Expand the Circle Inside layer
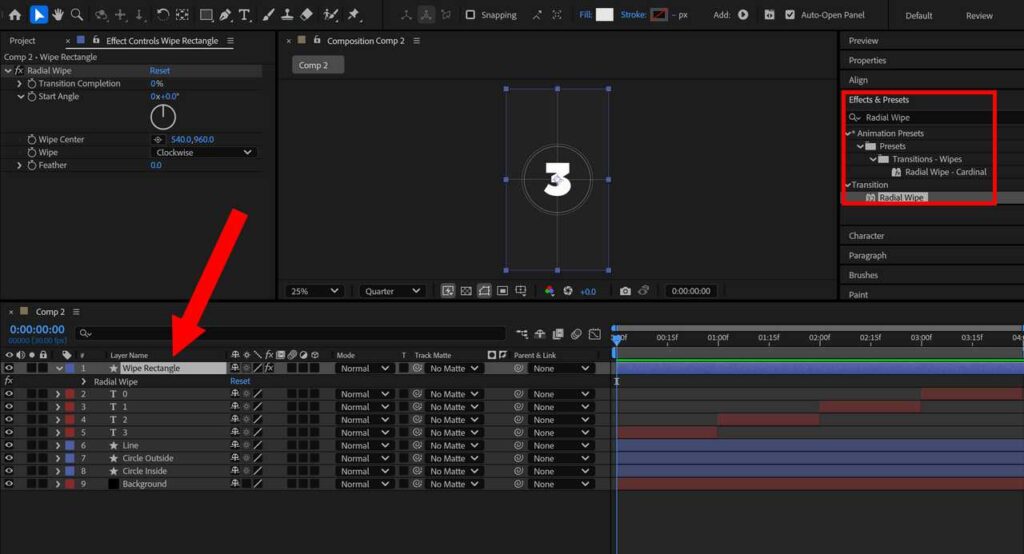Screen dimensions: 1024x554 57,471
